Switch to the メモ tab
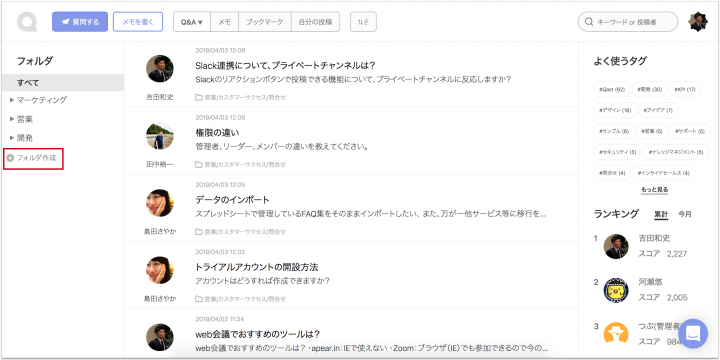Image resolution: width=720 pixels, height=360 pixels. click(225, 22)
